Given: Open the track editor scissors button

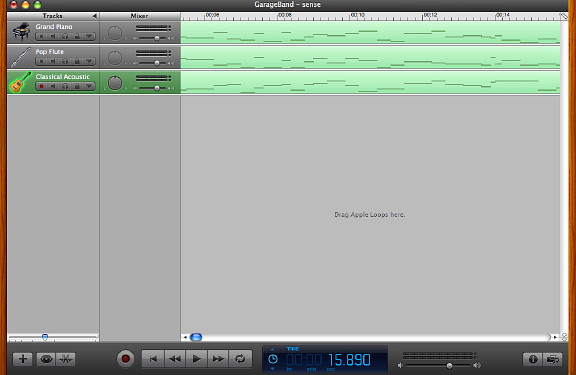Looking at the screenshot, I should (66, 359).
